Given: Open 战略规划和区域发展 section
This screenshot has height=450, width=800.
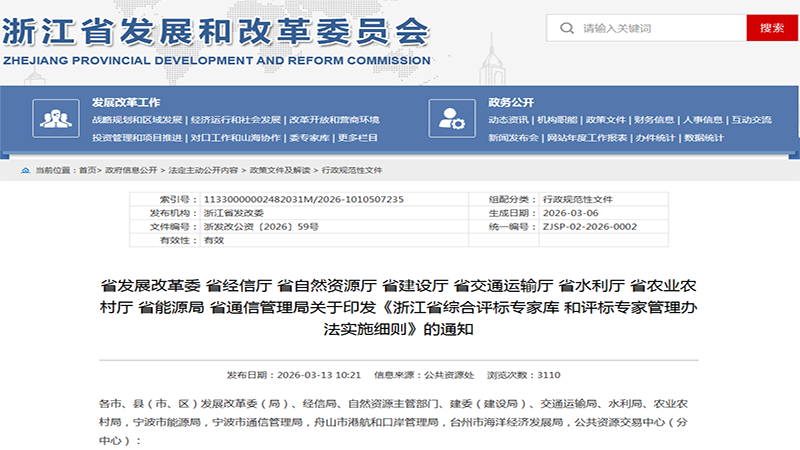Looking at the screenshot, I should (137, 120).
